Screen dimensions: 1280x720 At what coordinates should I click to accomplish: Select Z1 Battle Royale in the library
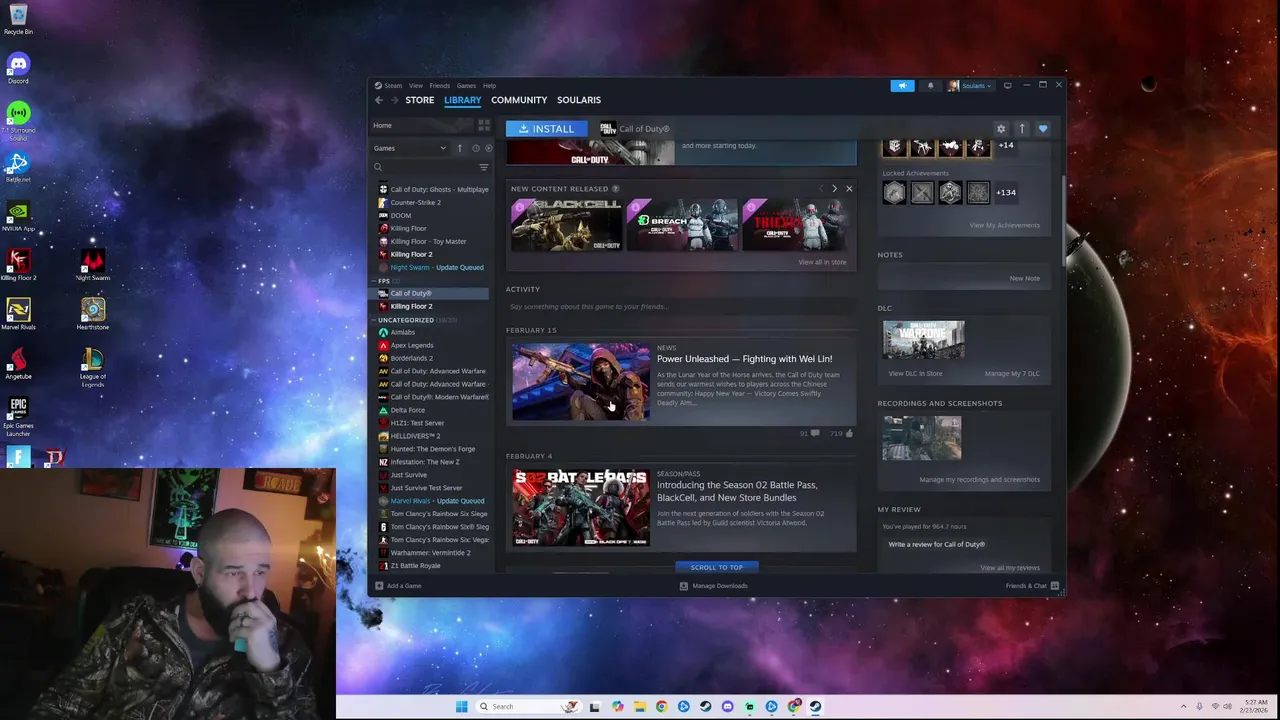414,566
